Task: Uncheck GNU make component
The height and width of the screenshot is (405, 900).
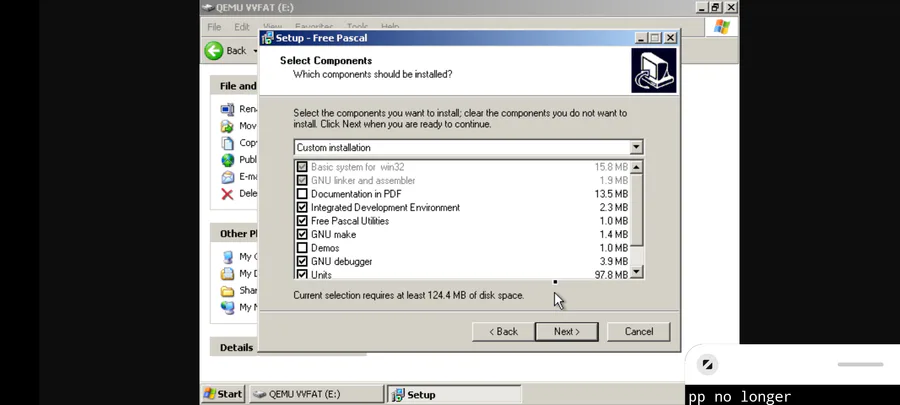Action: (x=302, y=235)
